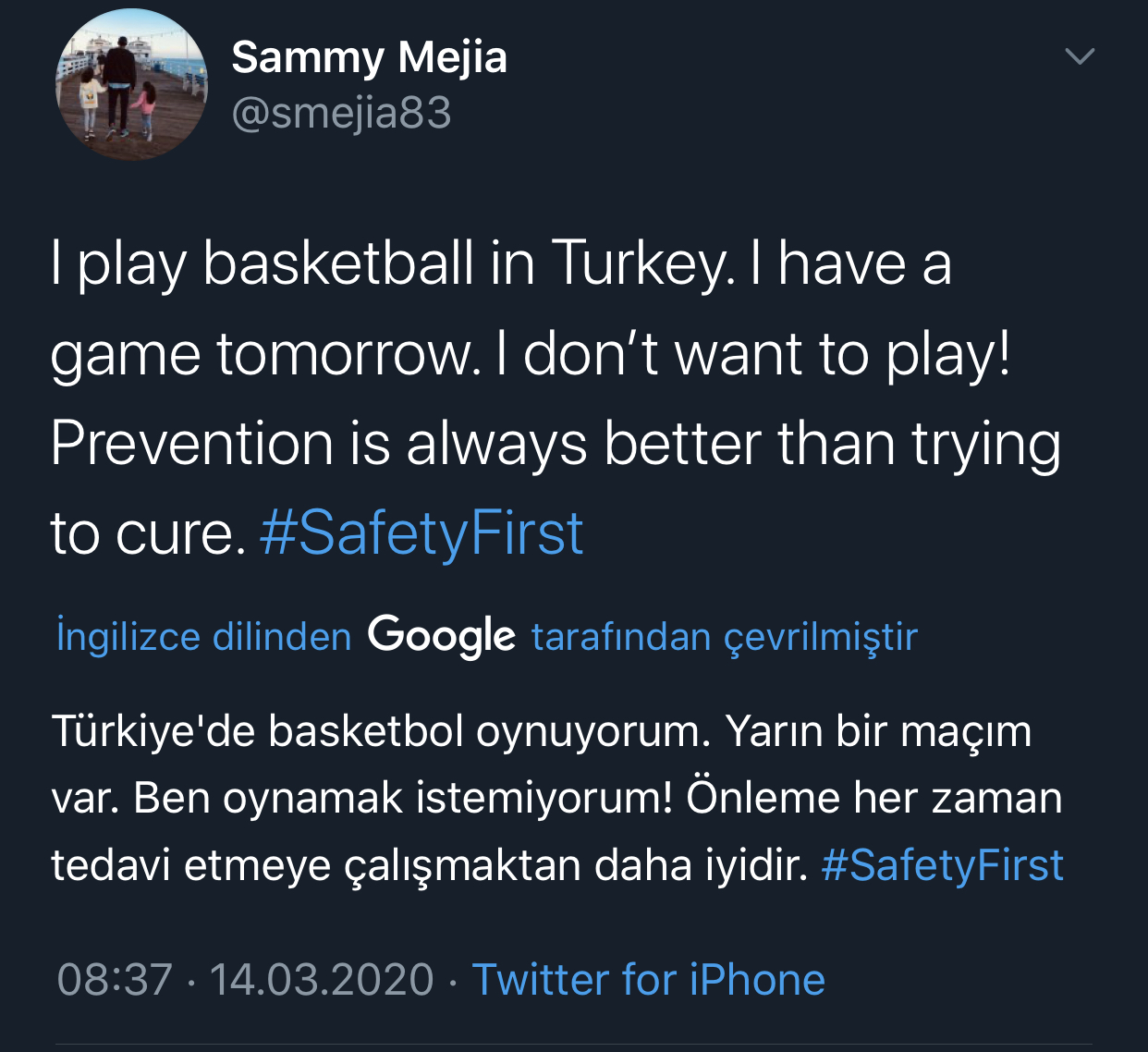
Task: Click the 08:37 timestamp
Action: pos(115,980)
